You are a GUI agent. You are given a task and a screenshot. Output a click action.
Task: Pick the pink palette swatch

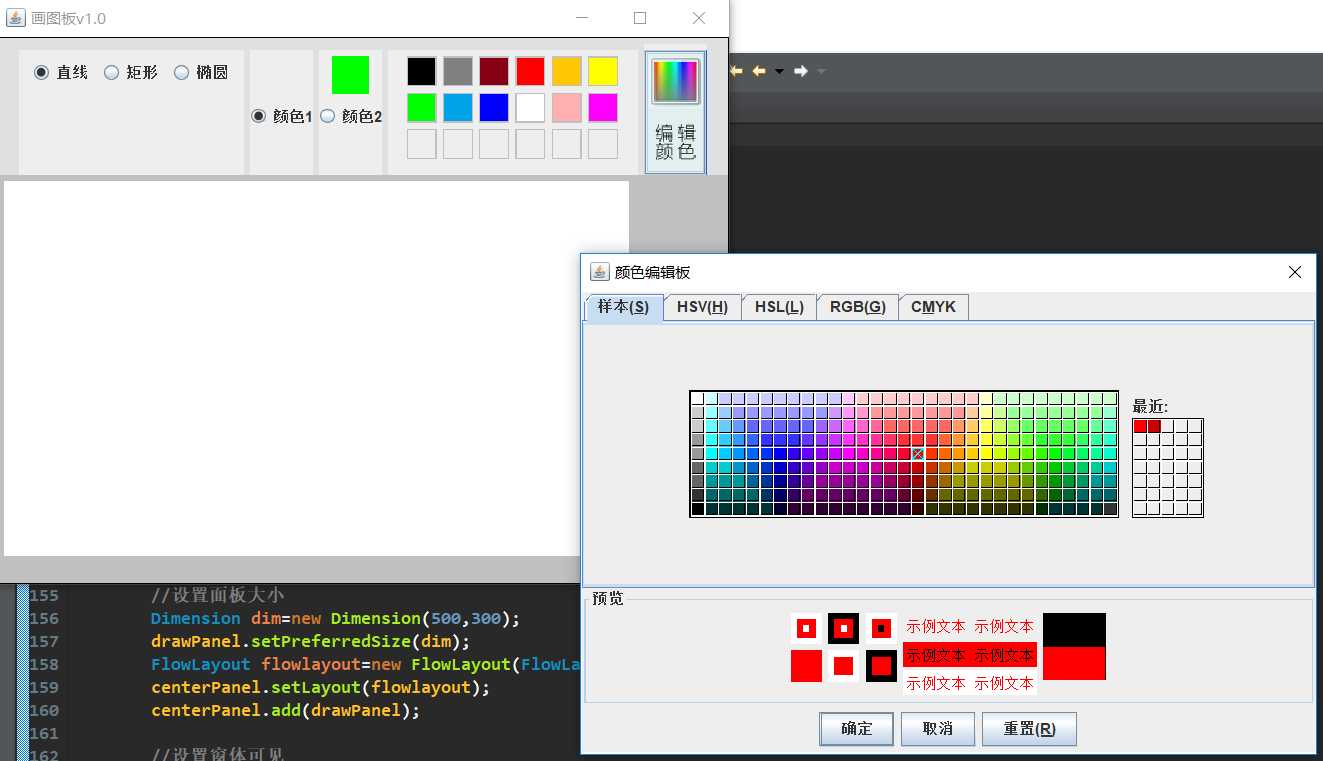click(566, 107)
